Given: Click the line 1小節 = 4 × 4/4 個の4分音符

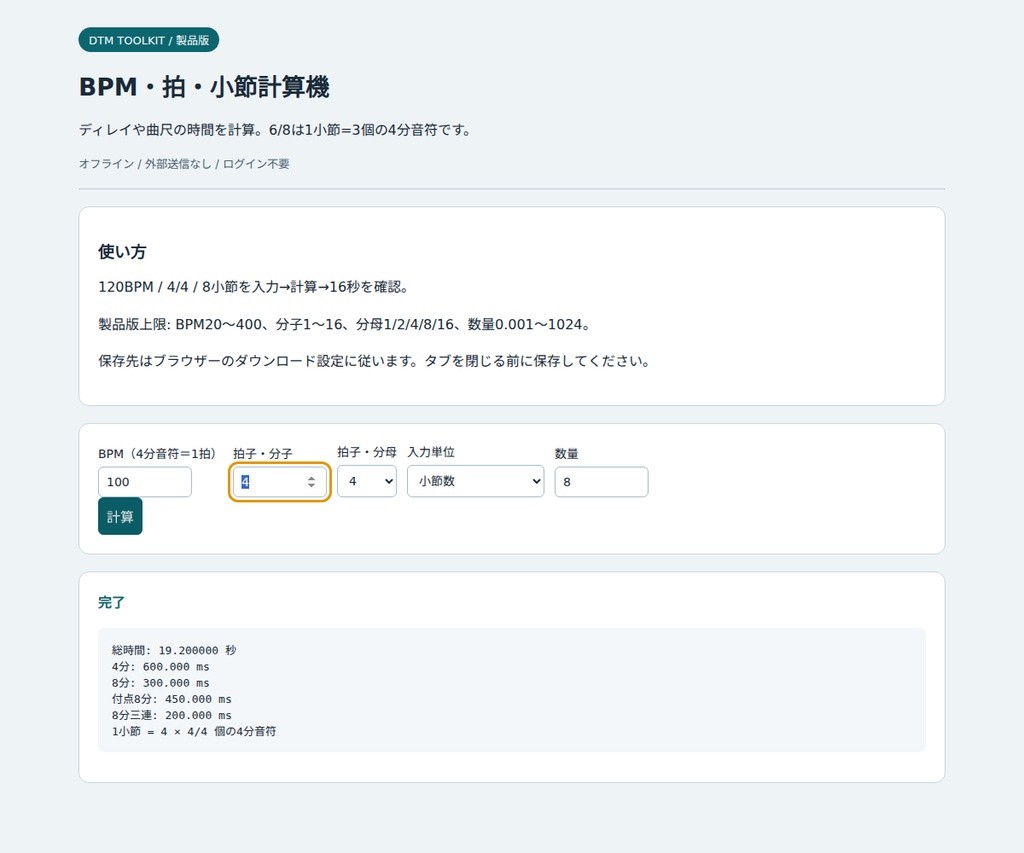Looking at the screenshot, I should click(x=194, y=732).
